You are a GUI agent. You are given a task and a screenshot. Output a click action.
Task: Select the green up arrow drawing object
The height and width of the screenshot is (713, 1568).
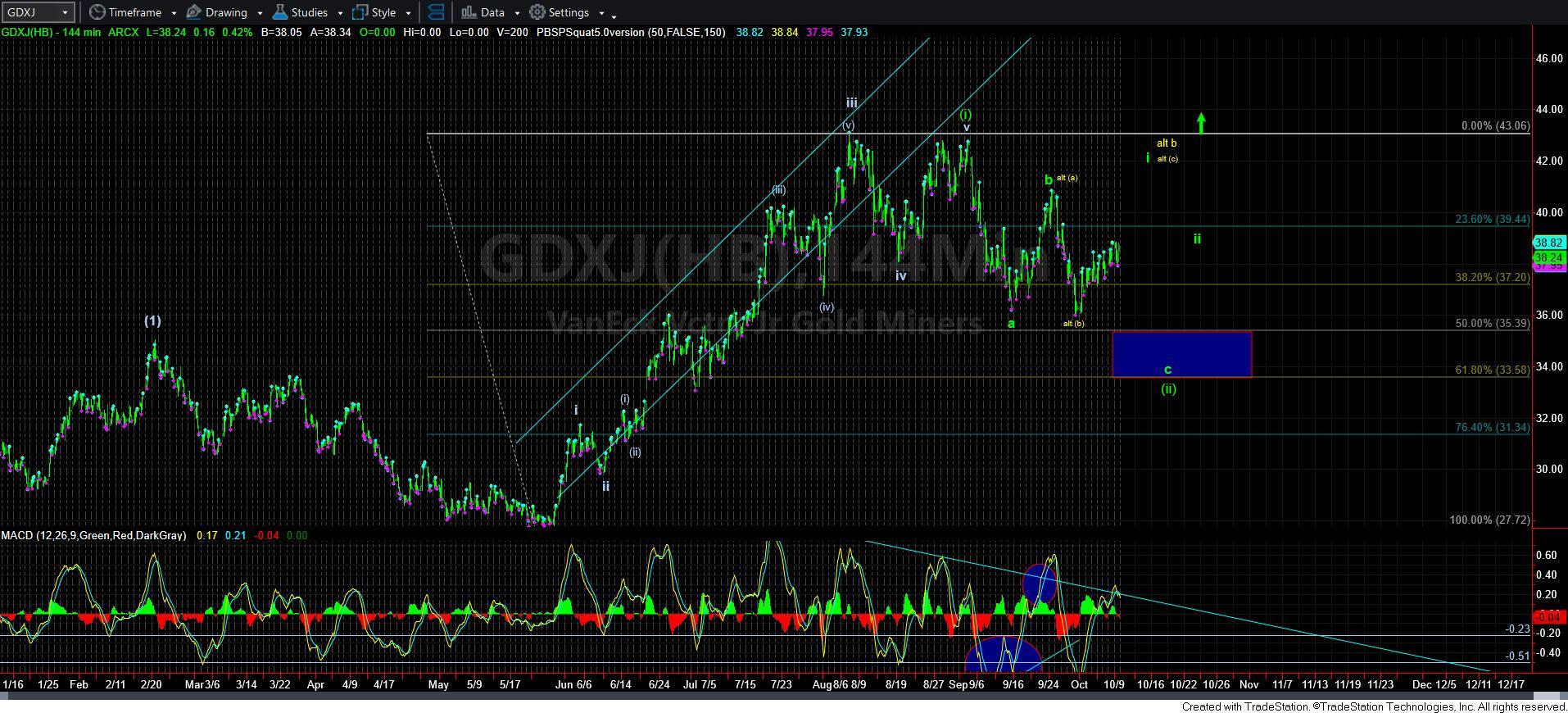[1201, 123]
